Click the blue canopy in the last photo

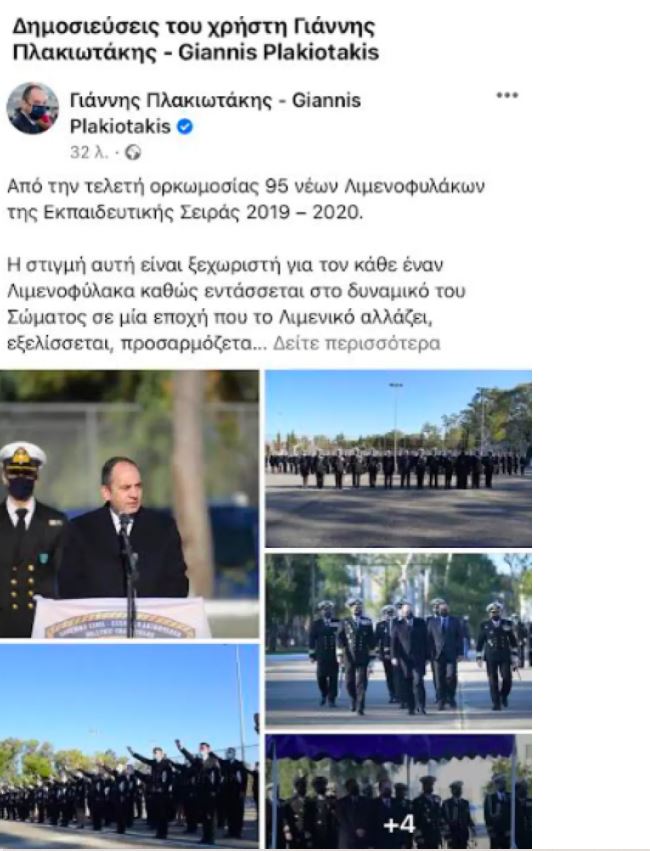pos(391,747)
